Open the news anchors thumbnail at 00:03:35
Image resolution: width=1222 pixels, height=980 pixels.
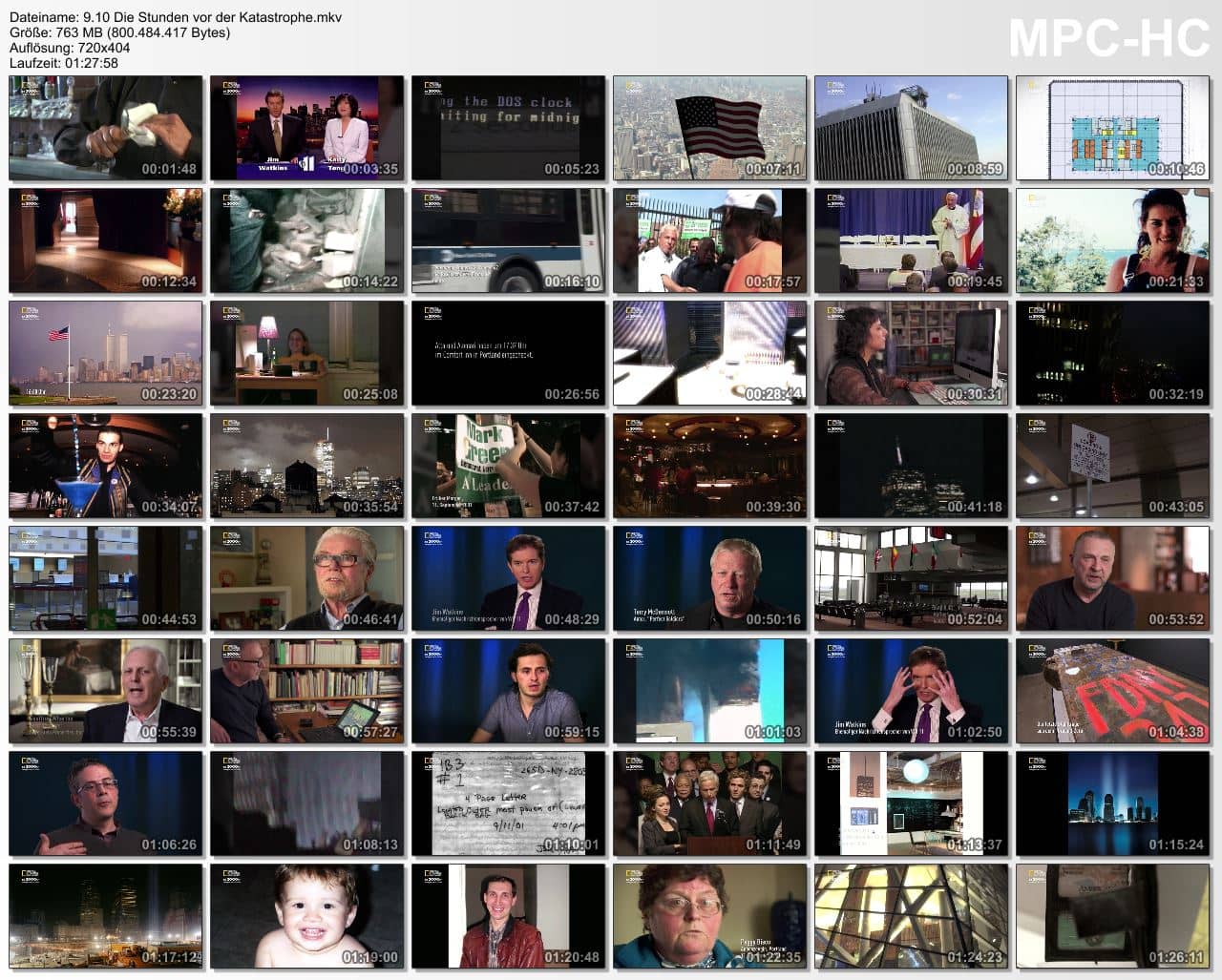click(x=307, y=128)
